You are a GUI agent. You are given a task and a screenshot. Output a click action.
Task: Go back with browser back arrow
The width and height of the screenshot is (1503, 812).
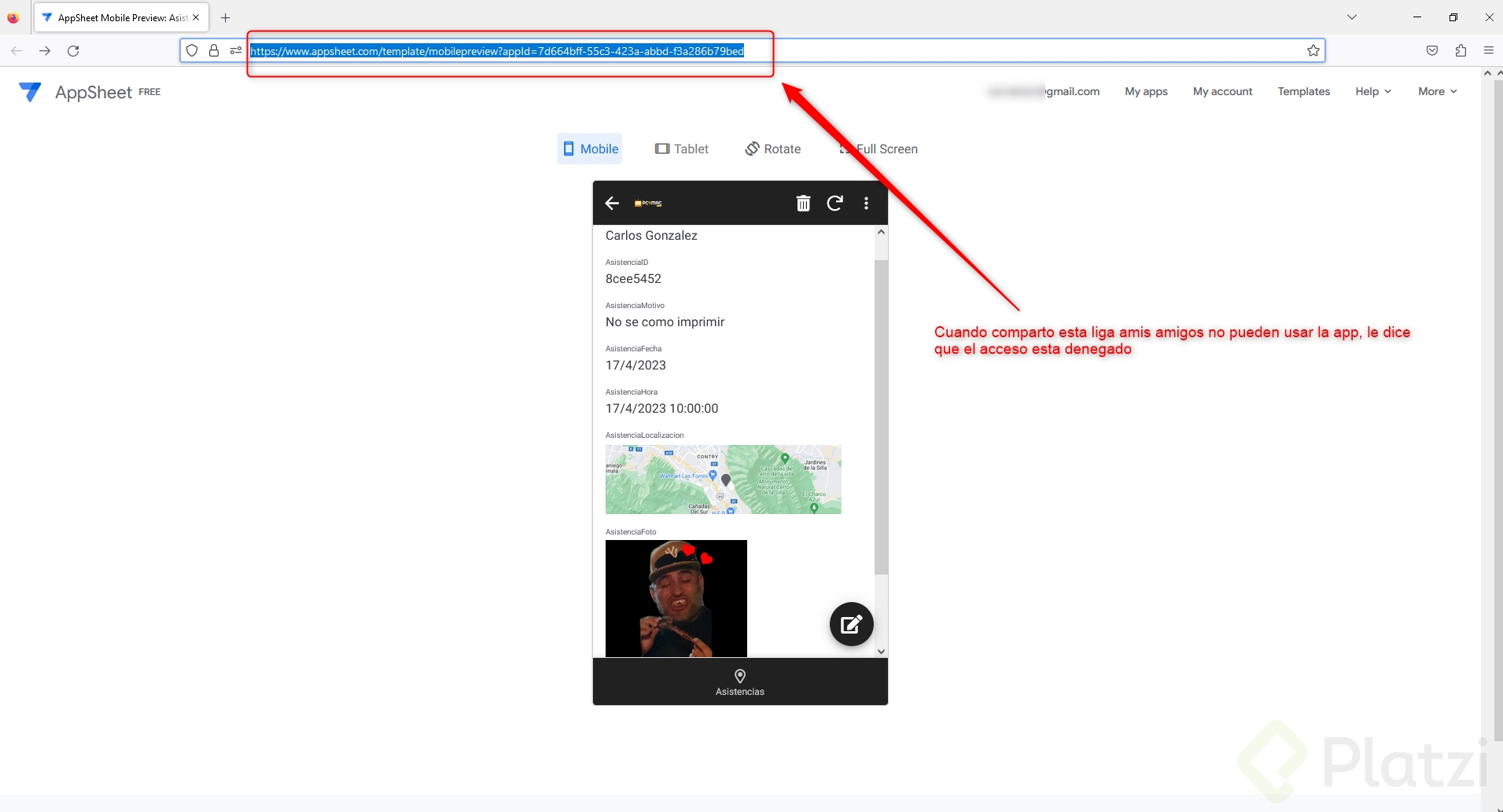[17, 51]
